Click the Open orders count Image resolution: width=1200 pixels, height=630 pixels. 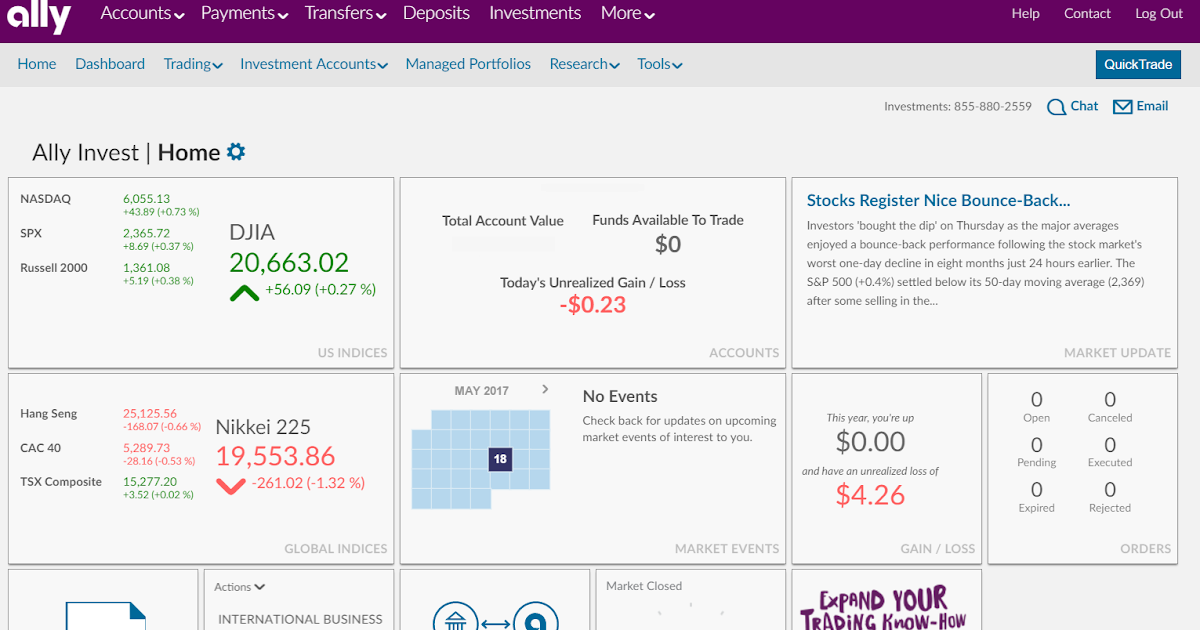point(1037,400)
